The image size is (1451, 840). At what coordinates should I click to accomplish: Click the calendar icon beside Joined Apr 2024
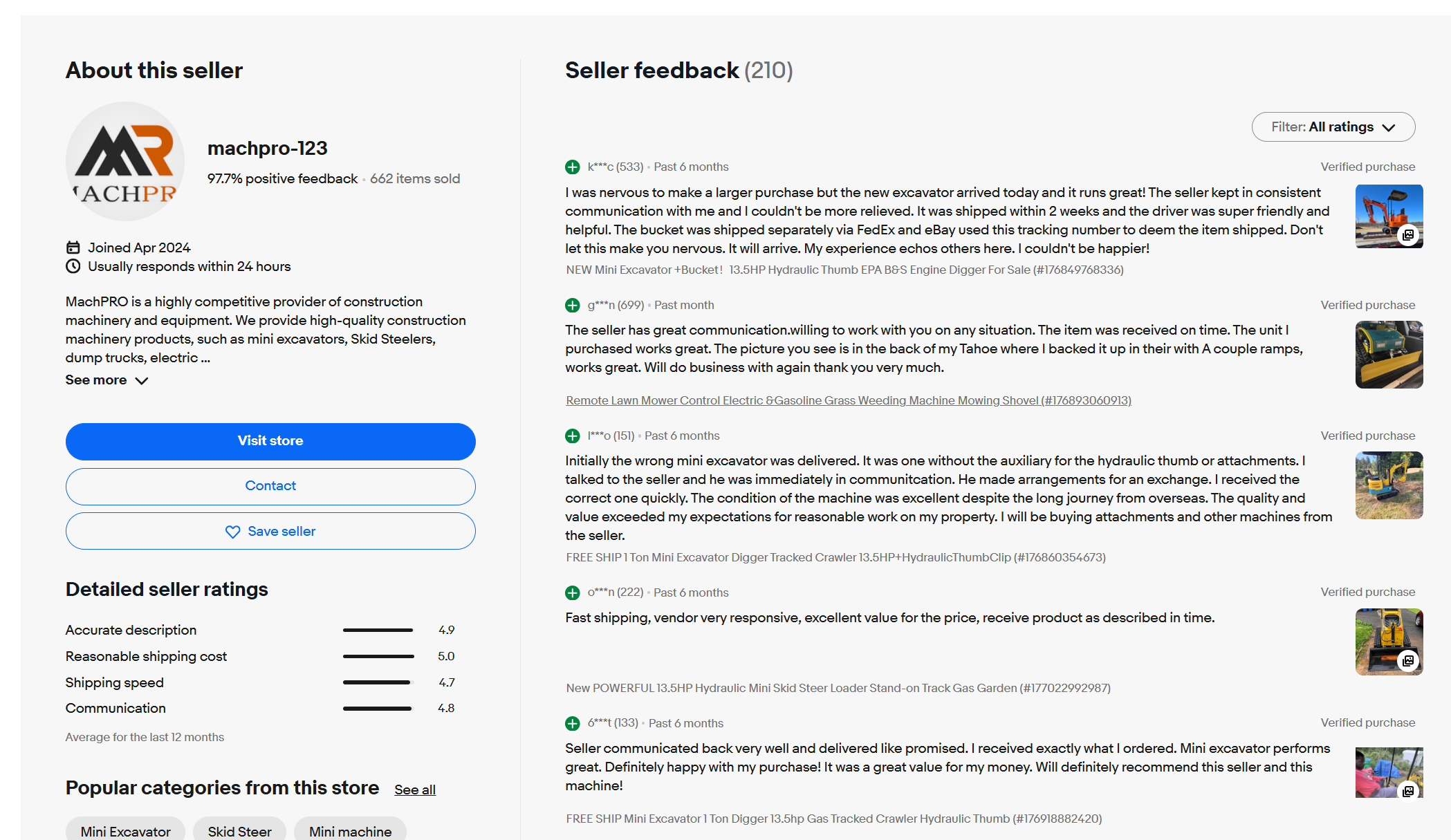click(x=73, y=248)
